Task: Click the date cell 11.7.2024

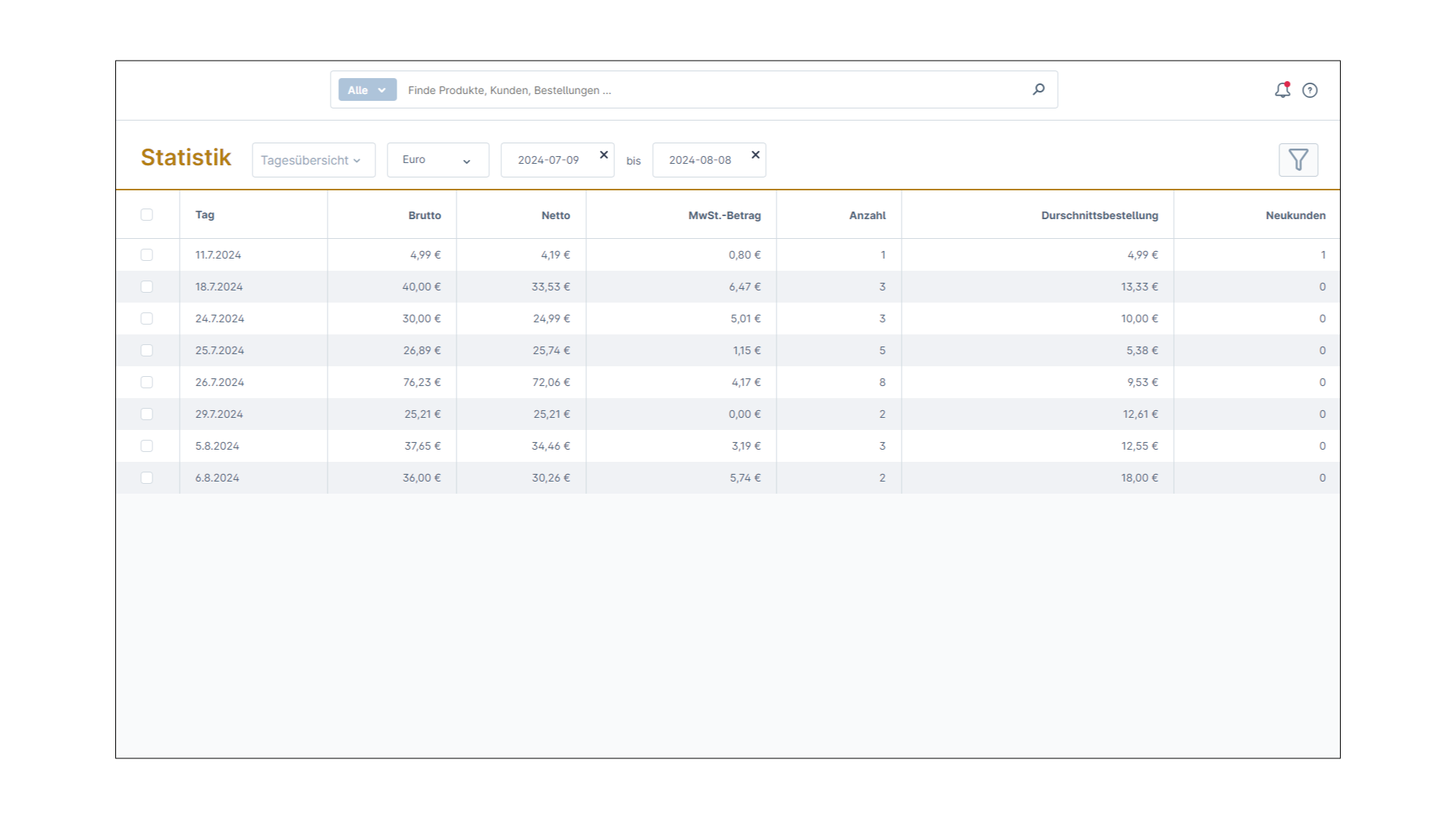Action: pos(218,255)
